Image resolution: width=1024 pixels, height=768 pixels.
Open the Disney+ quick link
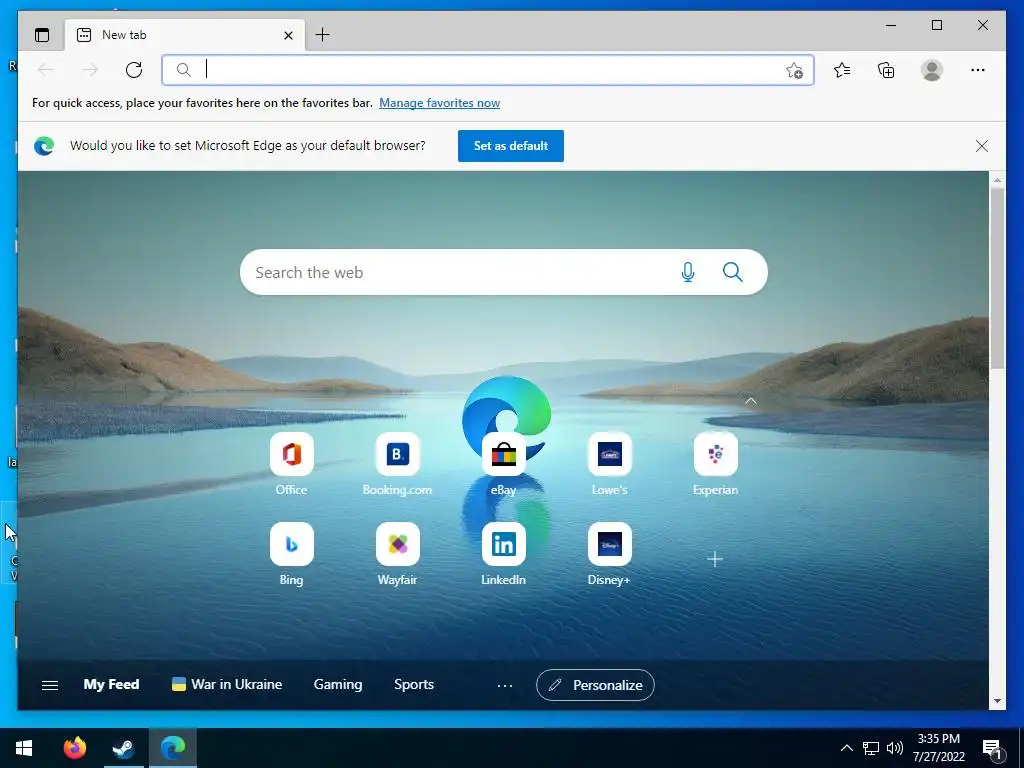(609, 554)
